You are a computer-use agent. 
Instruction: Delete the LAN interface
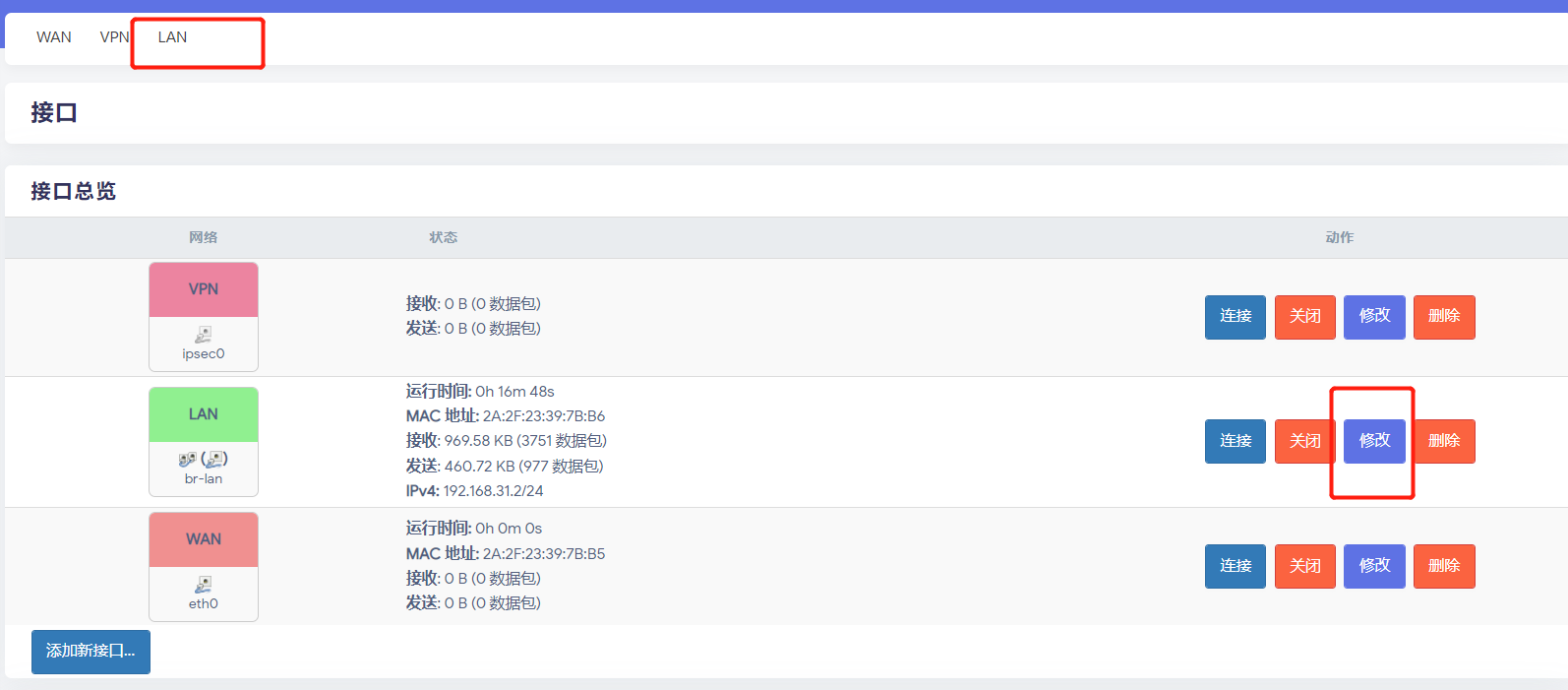click(x=1444, y=441)
